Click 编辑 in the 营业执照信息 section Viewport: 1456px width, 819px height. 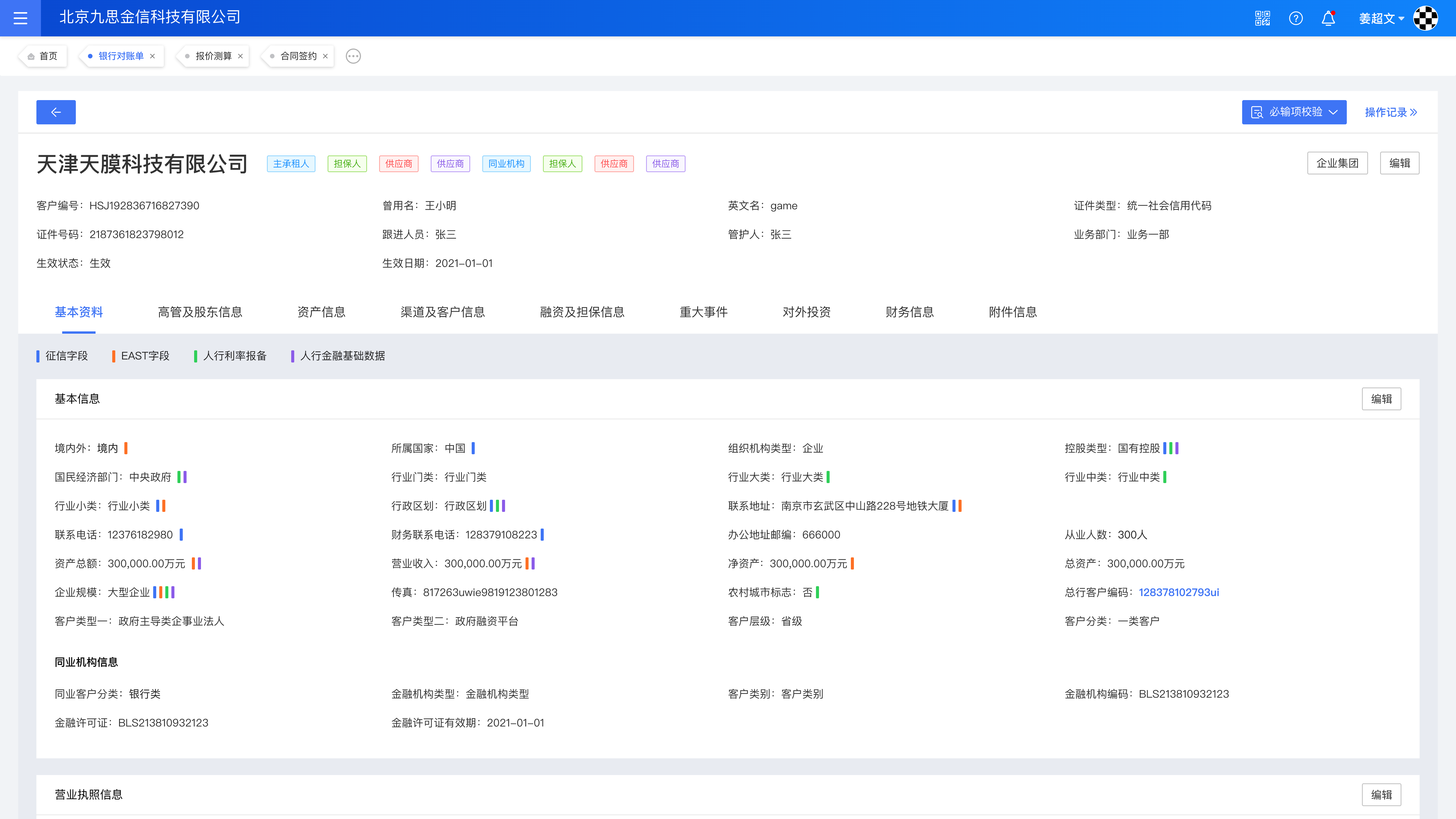pos(1381,795)
